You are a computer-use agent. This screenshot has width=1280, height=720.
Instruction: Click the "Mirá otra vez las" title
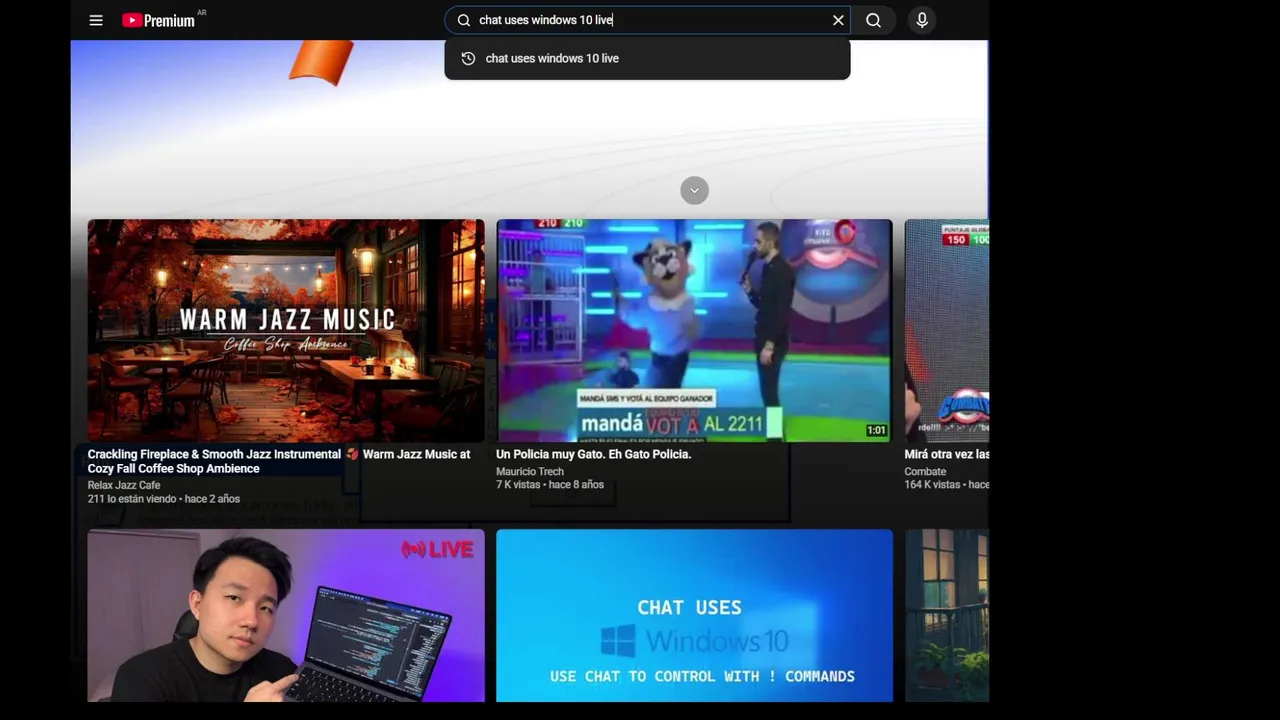pos(947,454)
